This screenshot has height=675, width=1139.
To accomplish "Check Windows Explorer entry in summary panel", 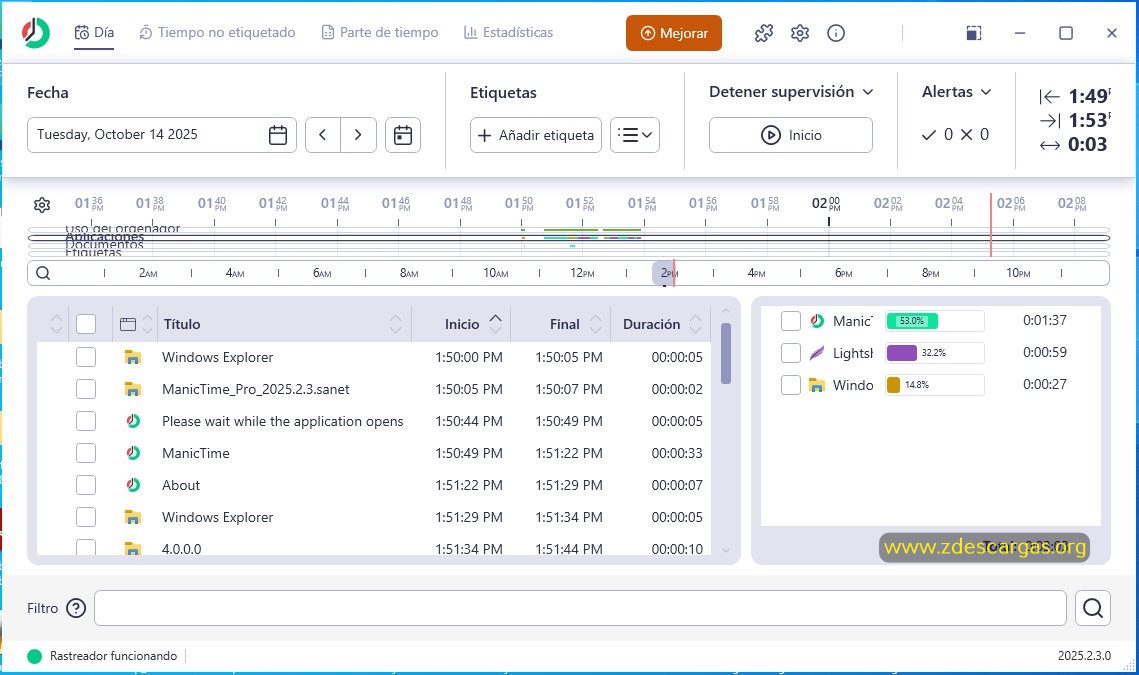I will tap(790, 385).
